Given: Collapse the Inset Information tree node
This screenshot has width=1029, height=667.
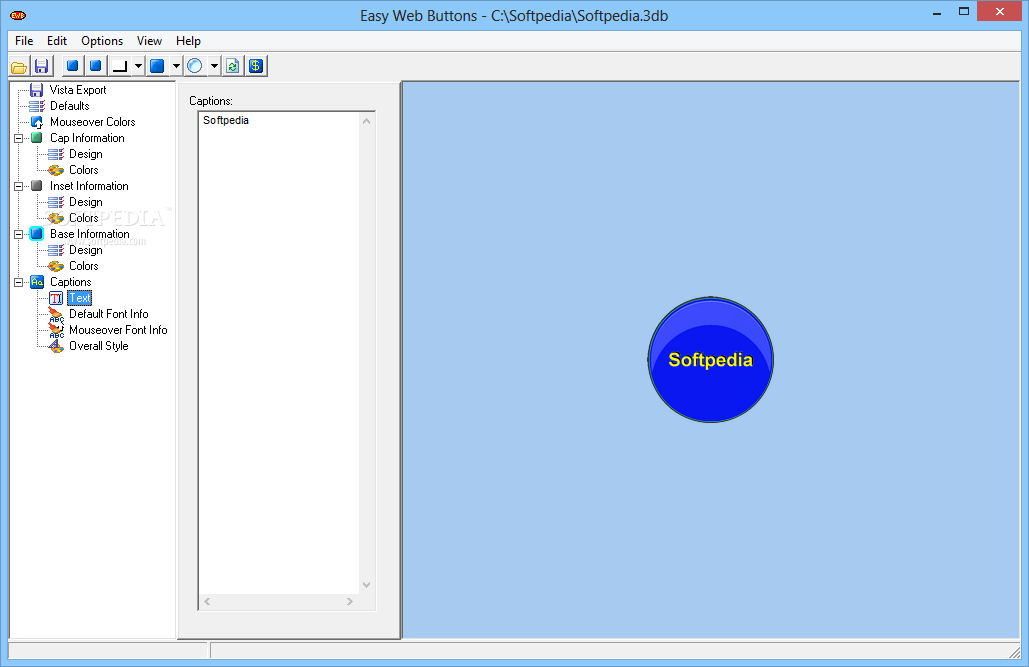Looking at the screenshot, I should 18,186.
